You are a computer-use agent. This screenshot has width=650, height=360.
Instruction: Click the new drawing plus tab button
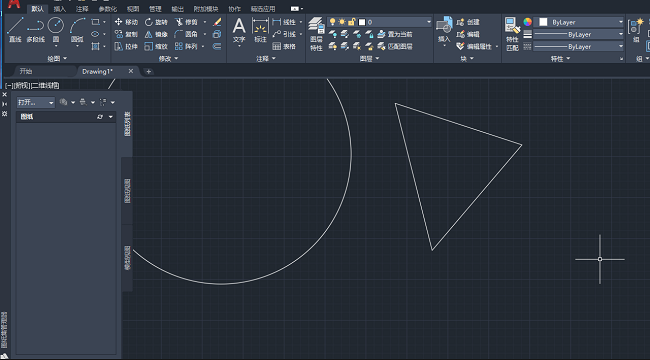(148, 72)
